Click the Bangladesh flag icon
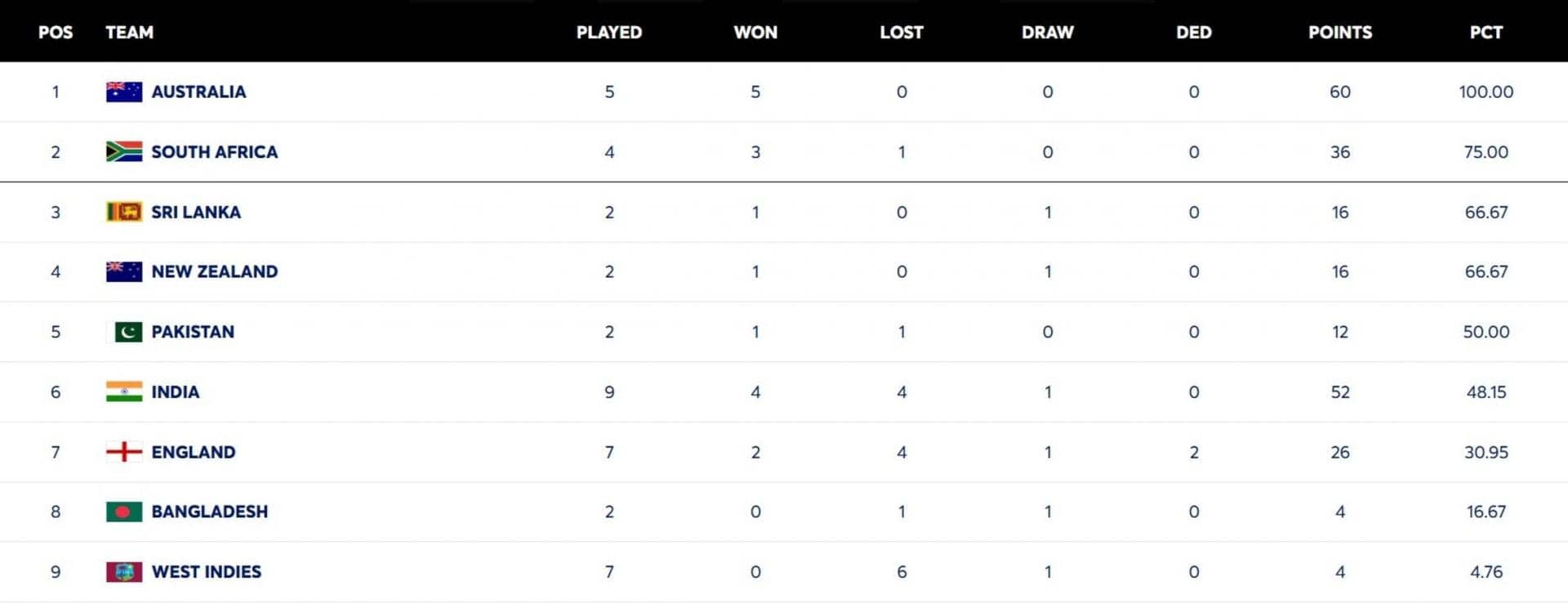This screenshot has width=1568, height=604. (124, 512)
